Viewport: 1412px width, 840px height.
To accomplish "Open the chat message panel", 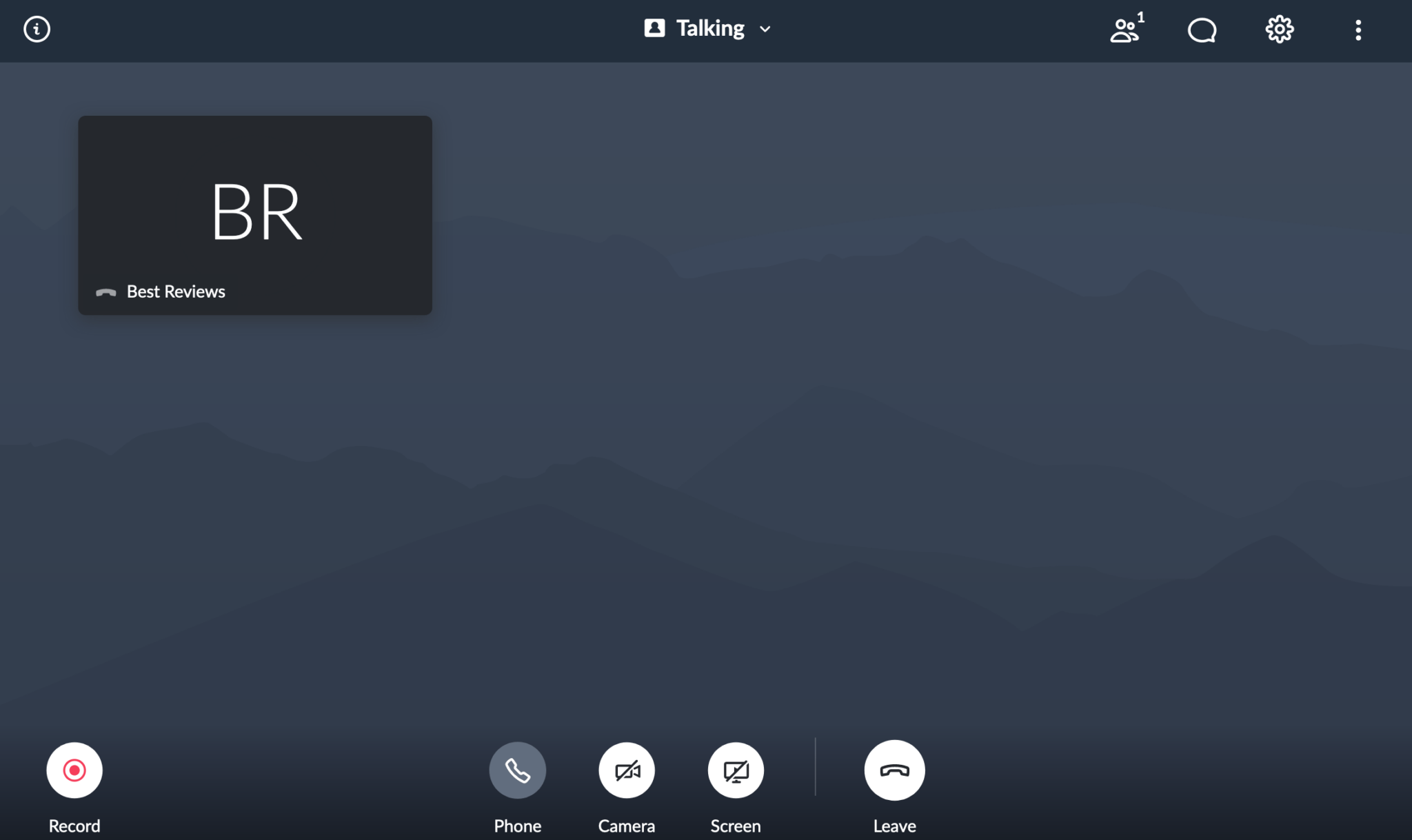I will pyautogui.click(x=1202, y=29).
